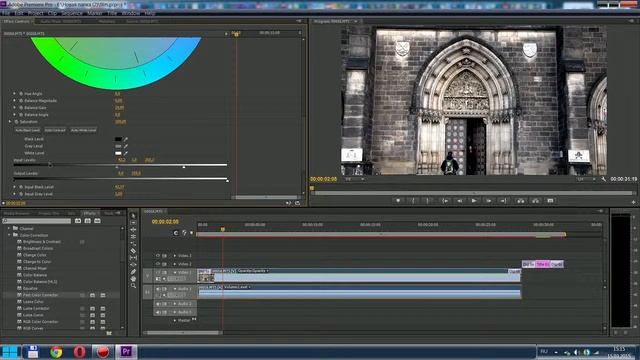Select the Razor tool
The height and width of the screenshot is (360, 640).
point(133,251)
